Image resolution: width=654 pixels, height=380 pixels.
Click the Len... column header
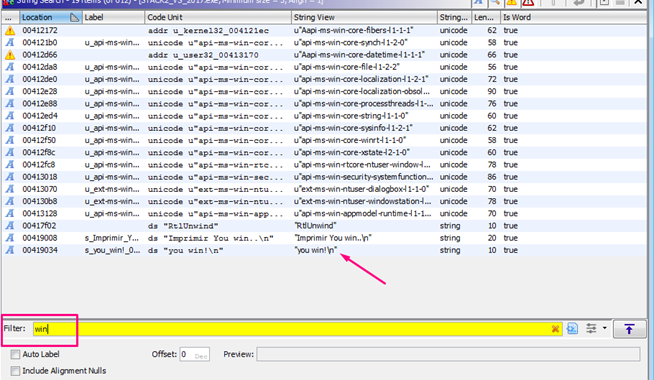(x=485, y=18)
